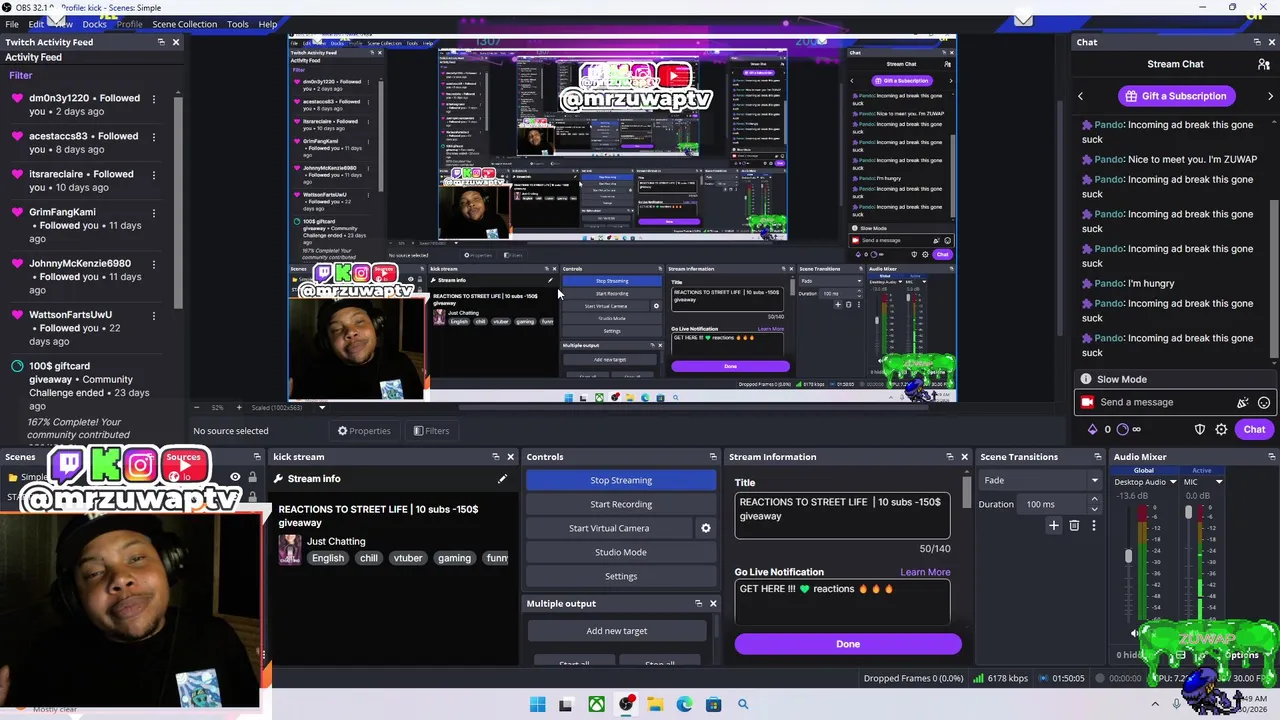Viewport: 1280px width, 720px height.
Task: Remove scene transition with trash icon
Action: coord(1074,525)
